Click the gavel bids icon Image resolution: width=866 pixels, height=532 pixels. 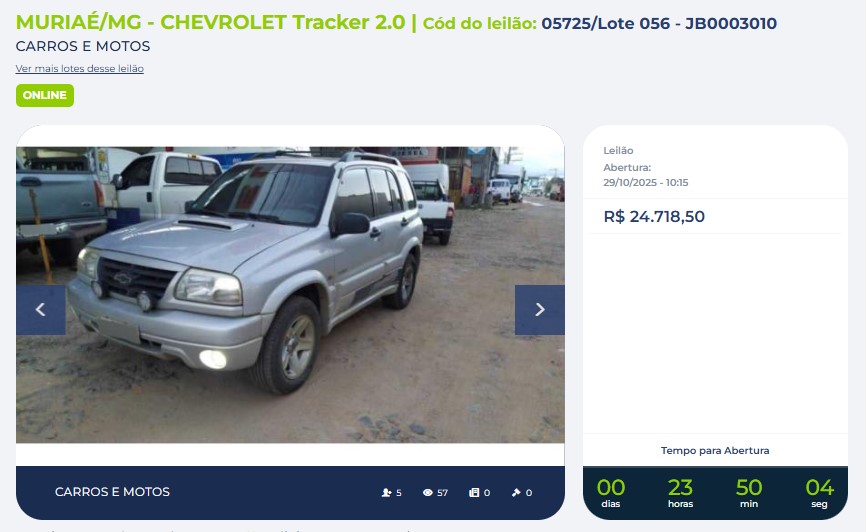click(516, 492)
